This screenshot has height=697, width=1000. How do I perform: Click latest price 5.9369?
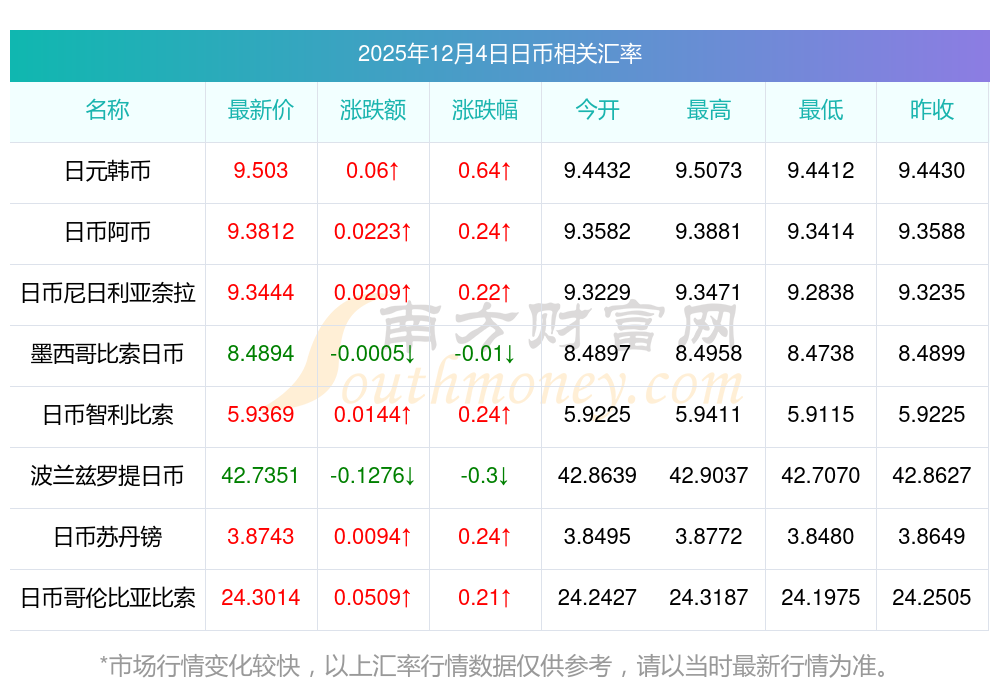click(261, 415)
